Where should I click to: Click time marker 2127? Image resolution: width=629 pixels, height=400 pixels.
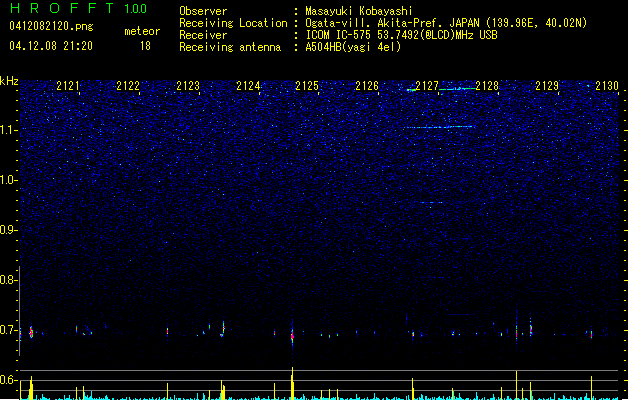coord(427,86)
